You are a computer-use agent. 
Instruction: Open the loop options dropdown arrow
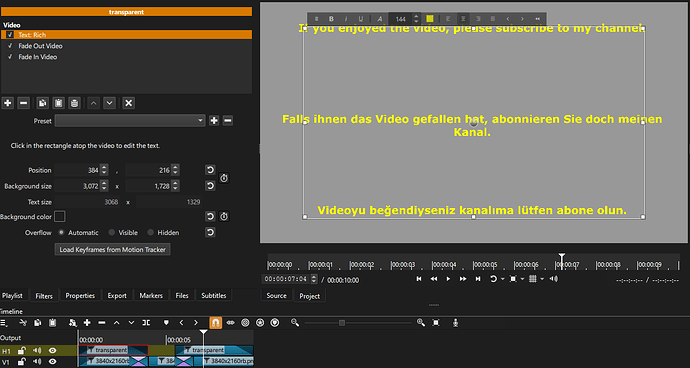point(503,279)
